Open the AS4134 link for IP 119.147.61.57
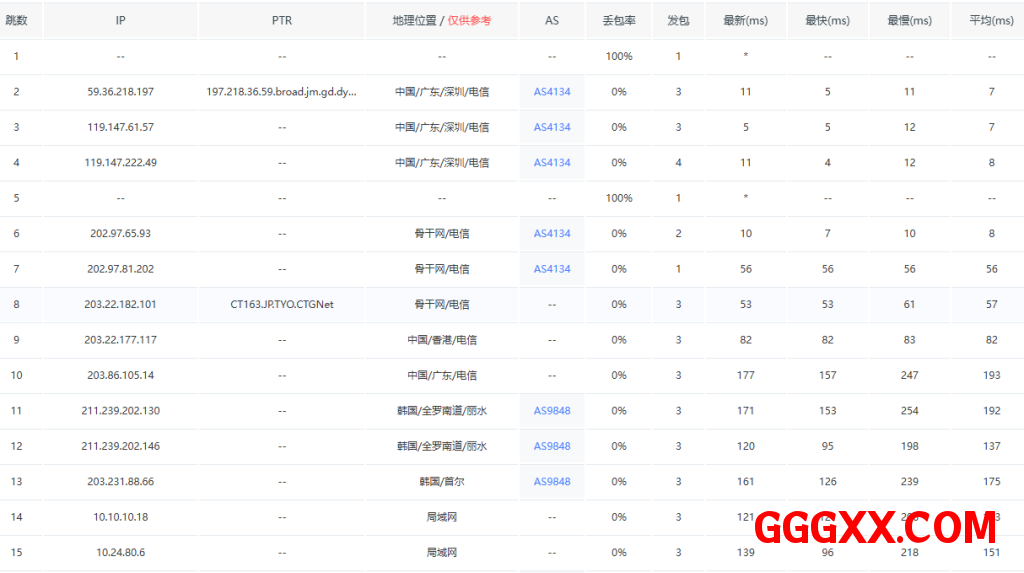Screen dimensions: 1024x573 coord(551,127)
